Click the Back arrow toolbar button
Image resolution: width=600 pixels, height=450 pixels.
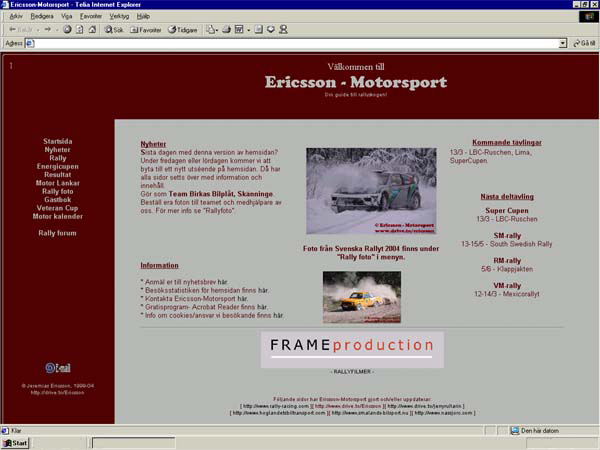[21, 29]
